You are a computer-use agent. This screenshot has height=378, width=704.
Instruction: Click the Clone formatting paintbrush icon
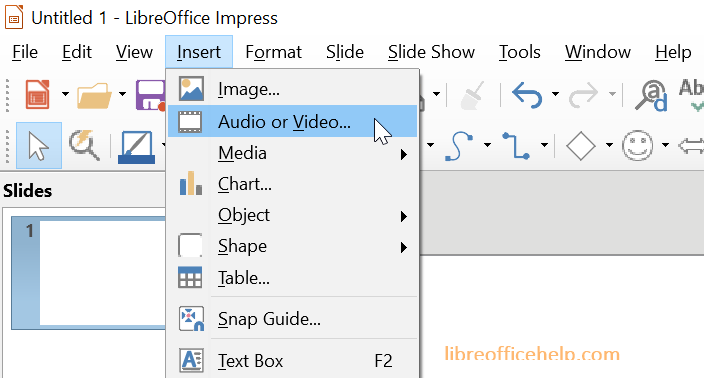[473, 95]
